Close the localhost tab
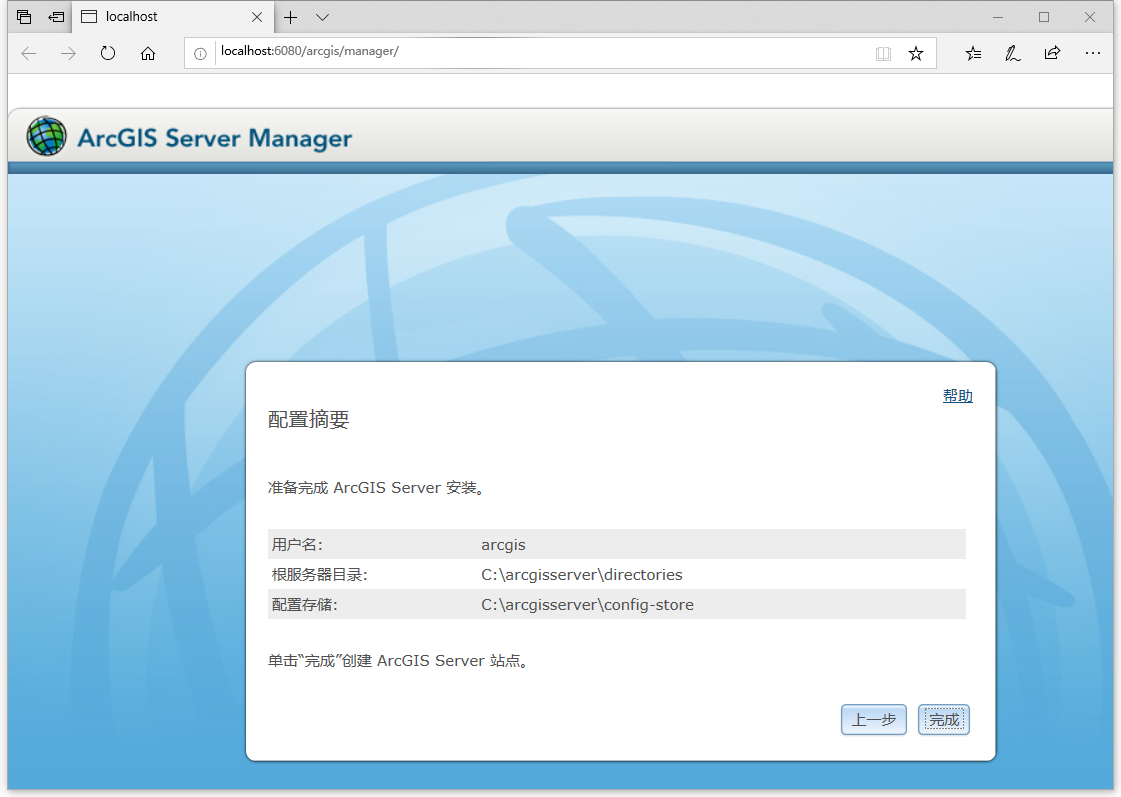This screenshot has width=1121, height=797. coord(257,17)
